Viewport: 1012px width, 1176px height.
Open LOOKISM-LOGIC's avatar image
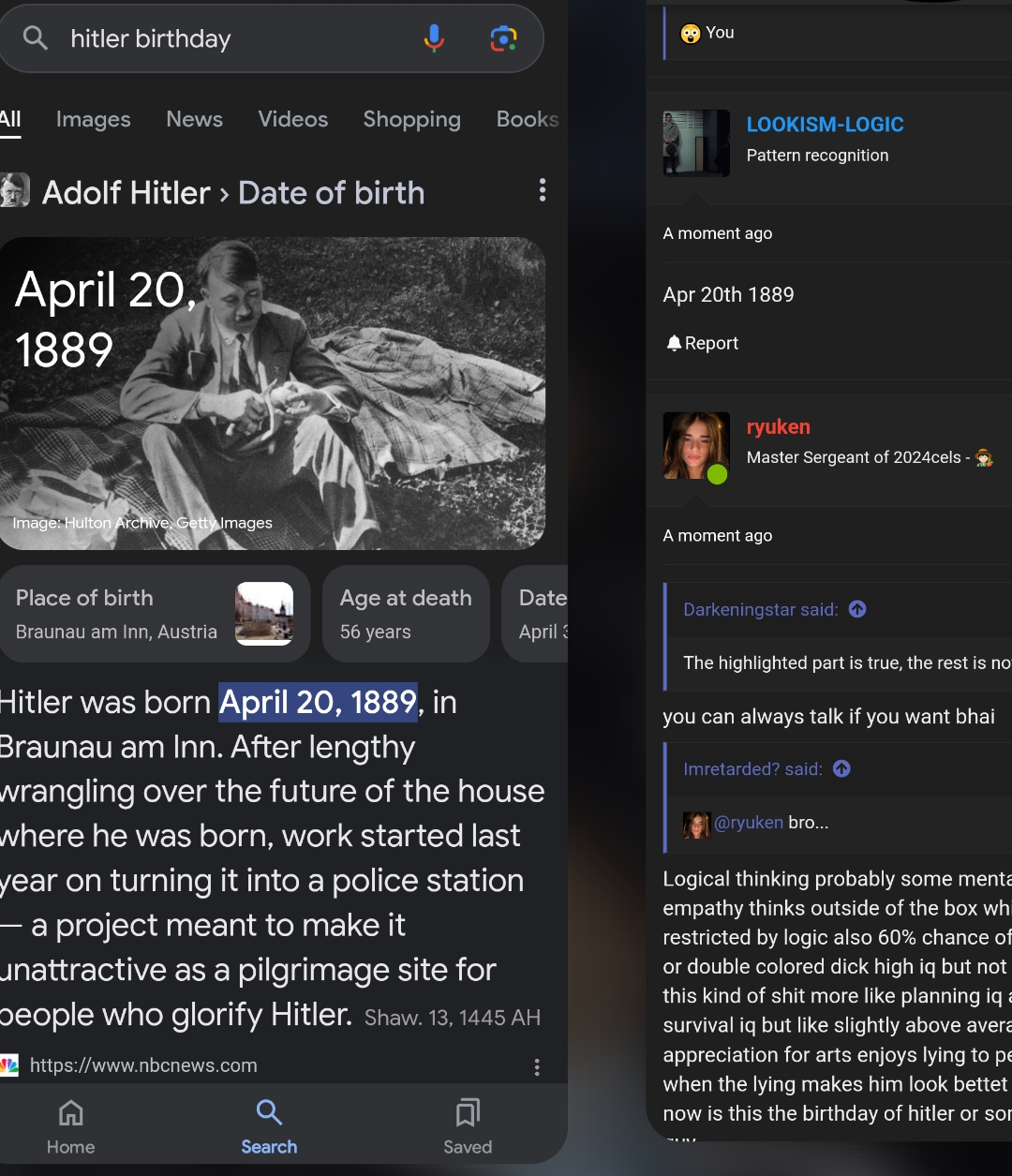(696, 143)
